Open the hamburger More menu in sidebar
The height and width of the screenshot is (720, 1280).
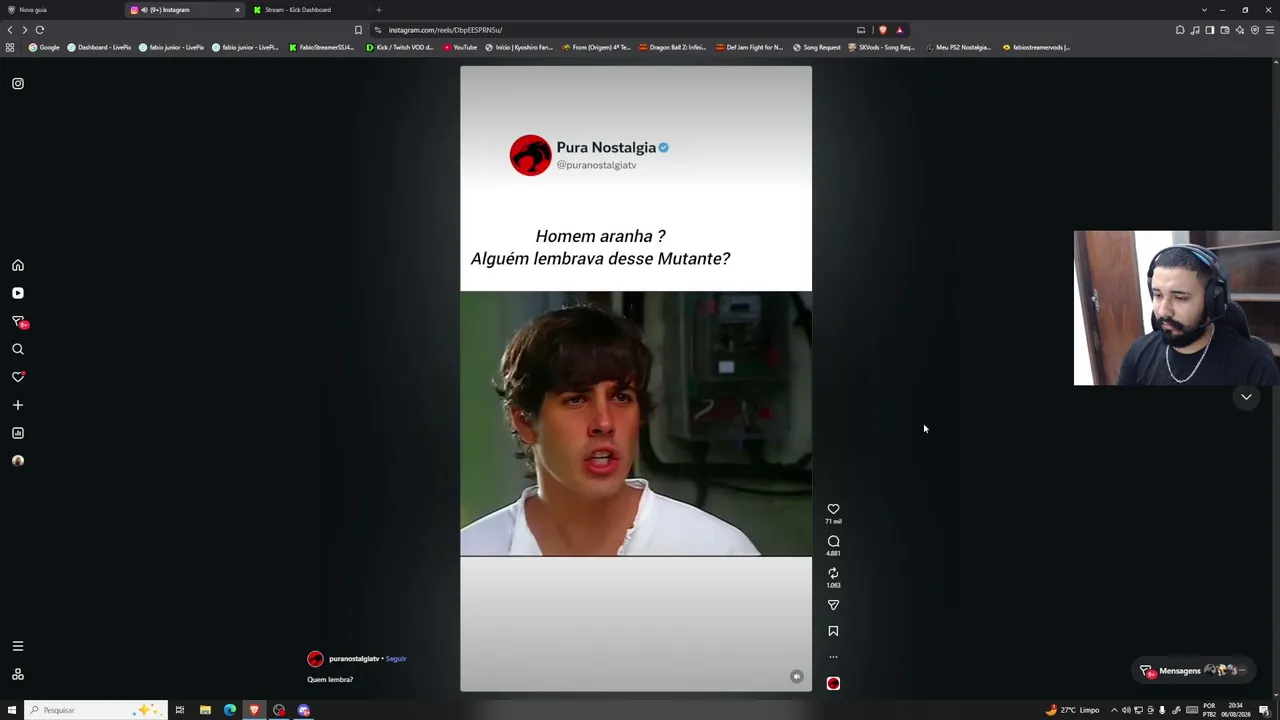click(x=18, y=646)
